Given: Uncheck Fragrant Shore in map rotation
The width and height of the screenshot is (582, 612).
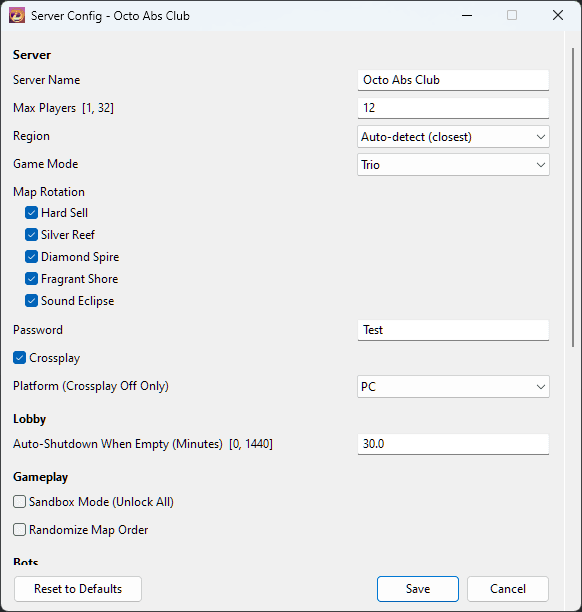Looking at the screenshot, I should point(31,279).
